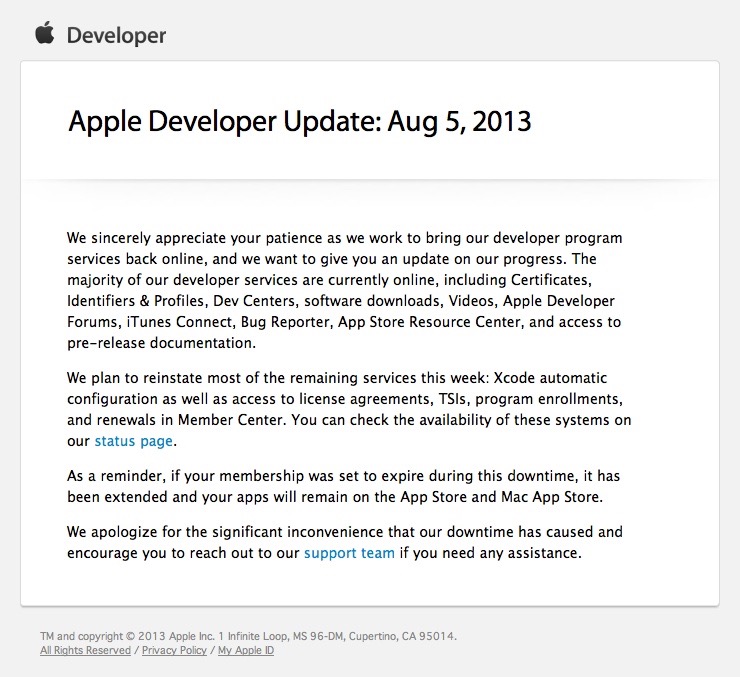Screen dimensions: 740x677
Task: Click the TM and copyright footer line
Action: tap(248, 636)
